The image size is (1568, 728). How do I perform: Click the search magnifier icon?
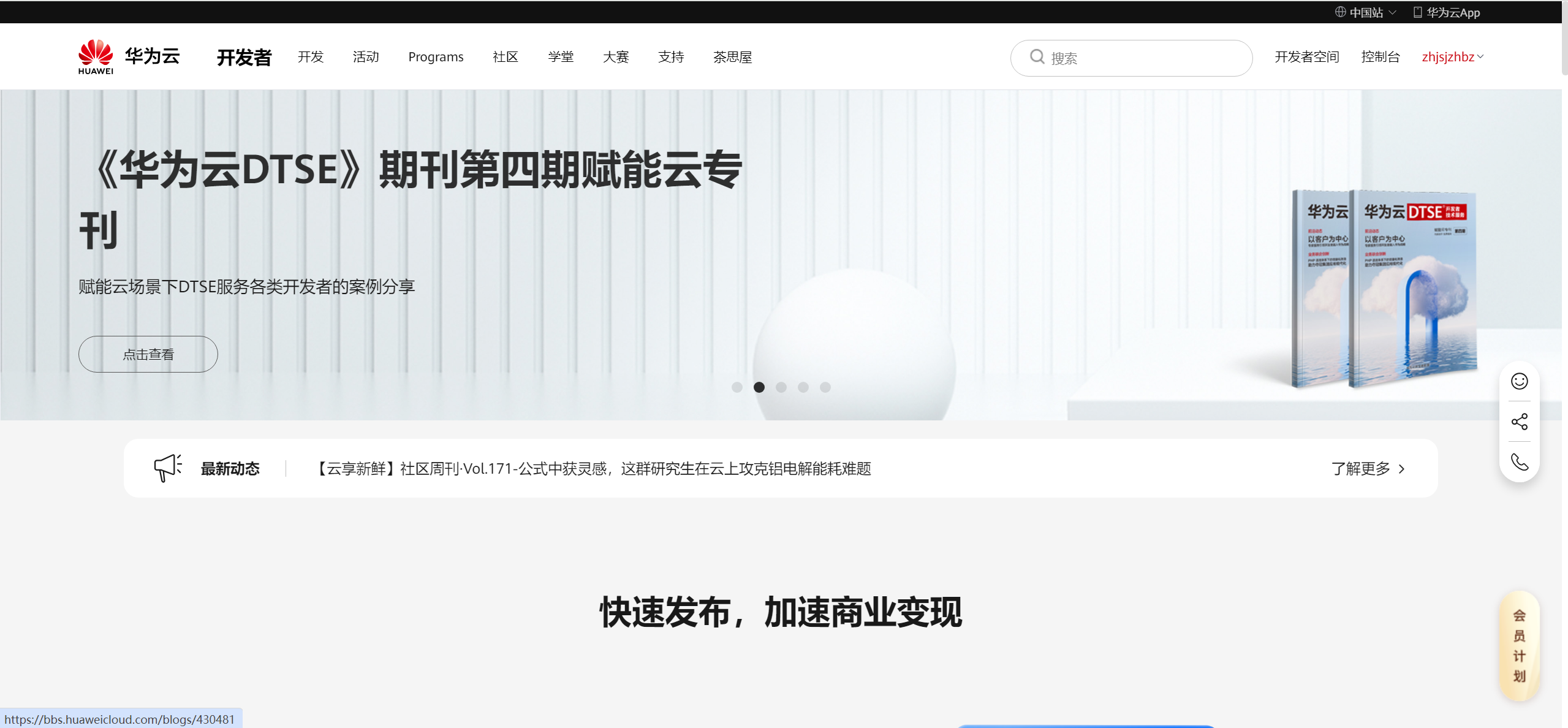point(1037,57)
